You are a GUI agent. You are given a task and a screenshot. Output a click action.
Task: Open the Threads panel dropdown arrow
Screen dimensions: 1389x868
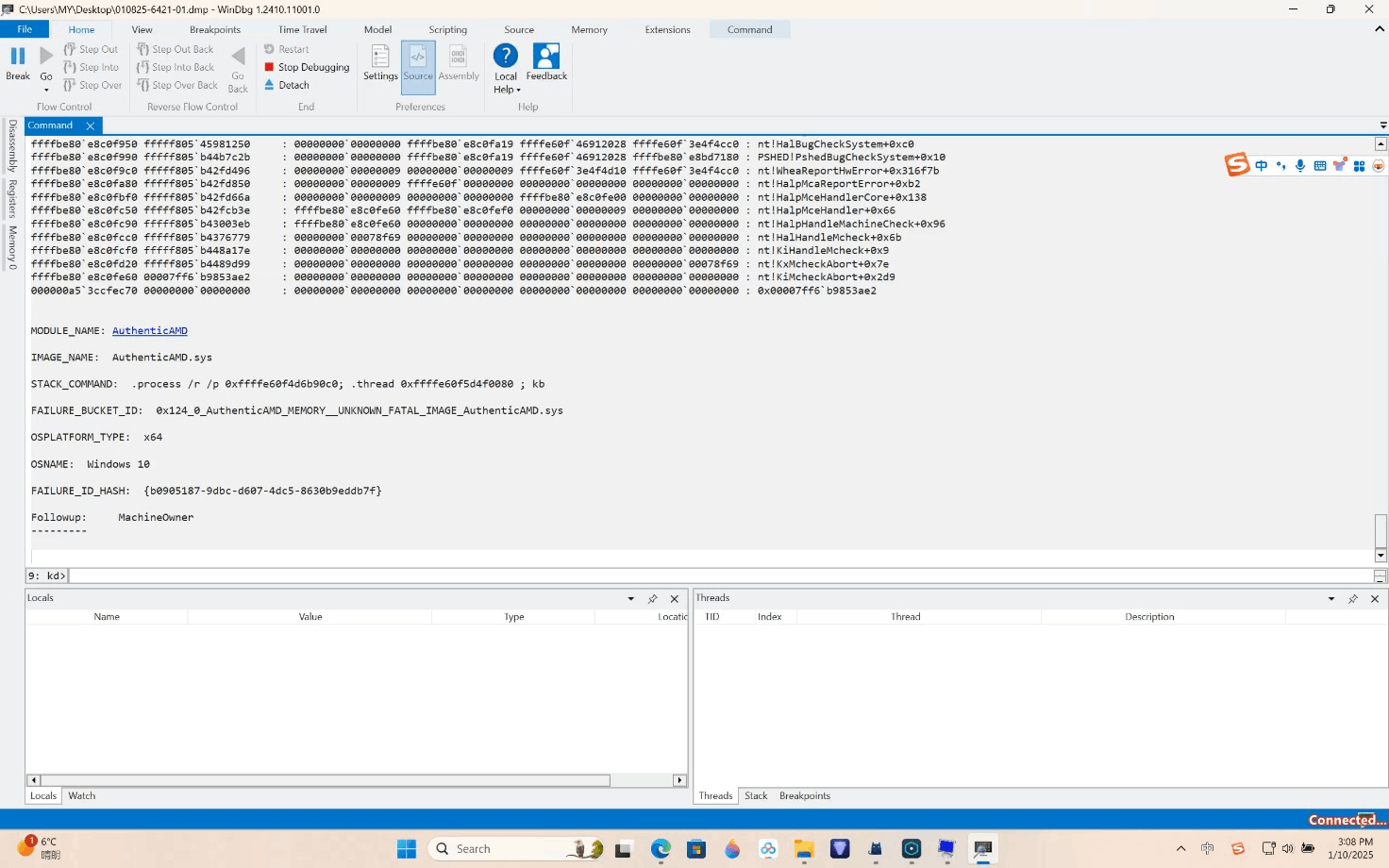click(1331, 599)
